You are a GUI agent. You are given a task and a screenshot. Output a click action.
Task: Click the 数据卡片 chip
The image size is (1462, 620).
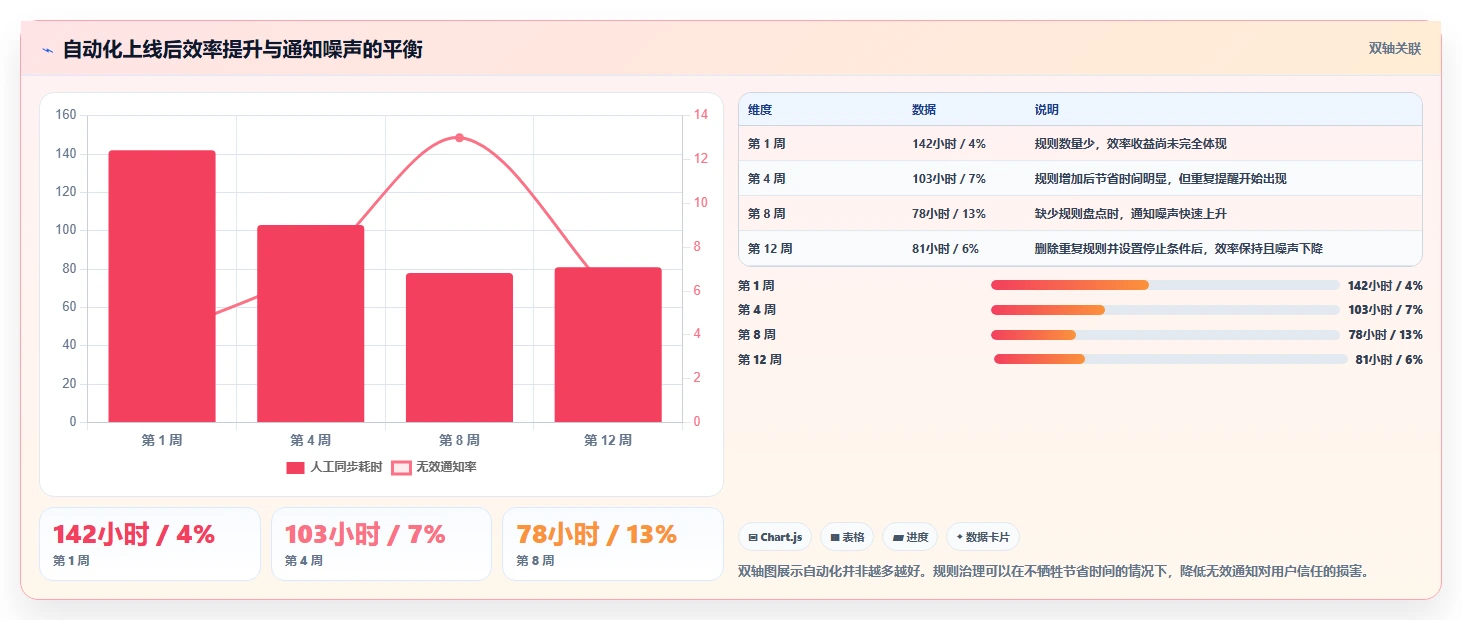tap(983, 537)
